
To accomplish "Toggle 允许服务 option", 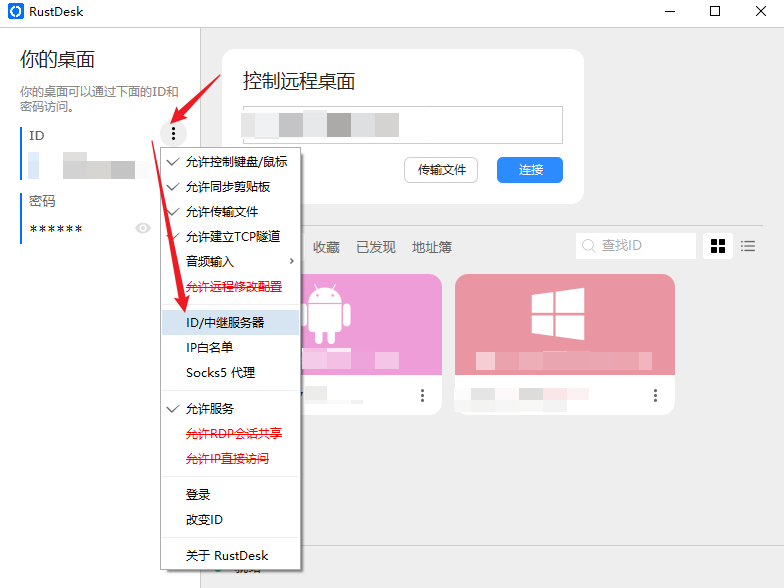I will [x=230, y=408].
